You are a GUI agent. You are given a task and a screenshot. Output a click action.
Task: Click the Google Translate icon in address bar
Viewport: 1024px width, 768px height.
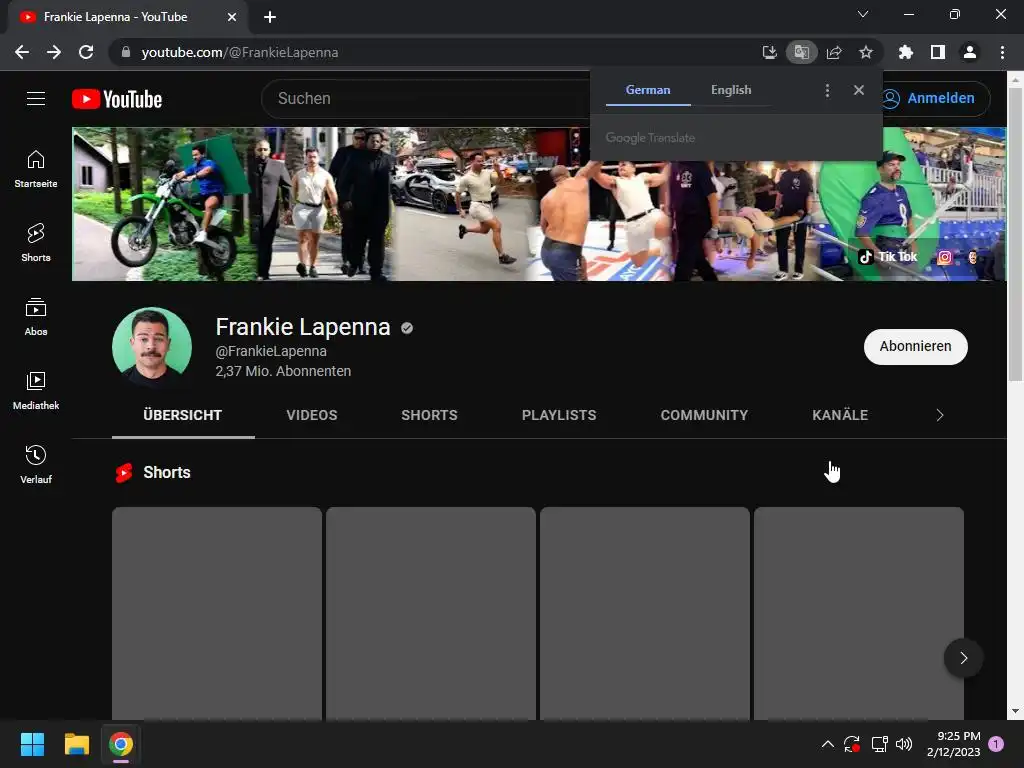801,52
